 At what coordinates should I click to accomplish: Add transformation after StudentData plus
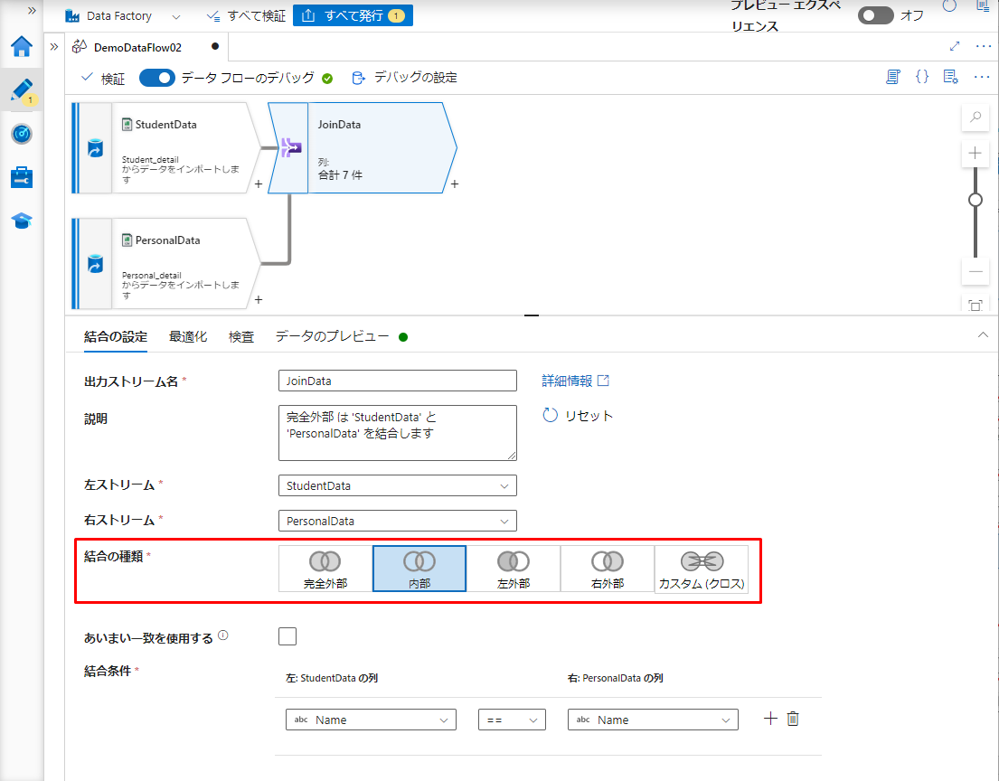coord(258,184)
